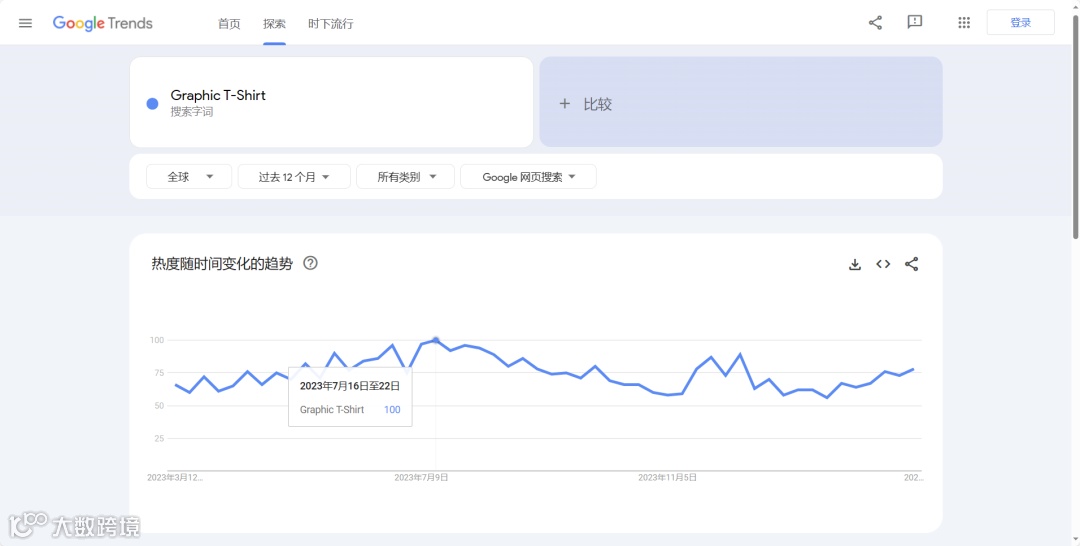Switch to the 时下流行 tab

331,24
